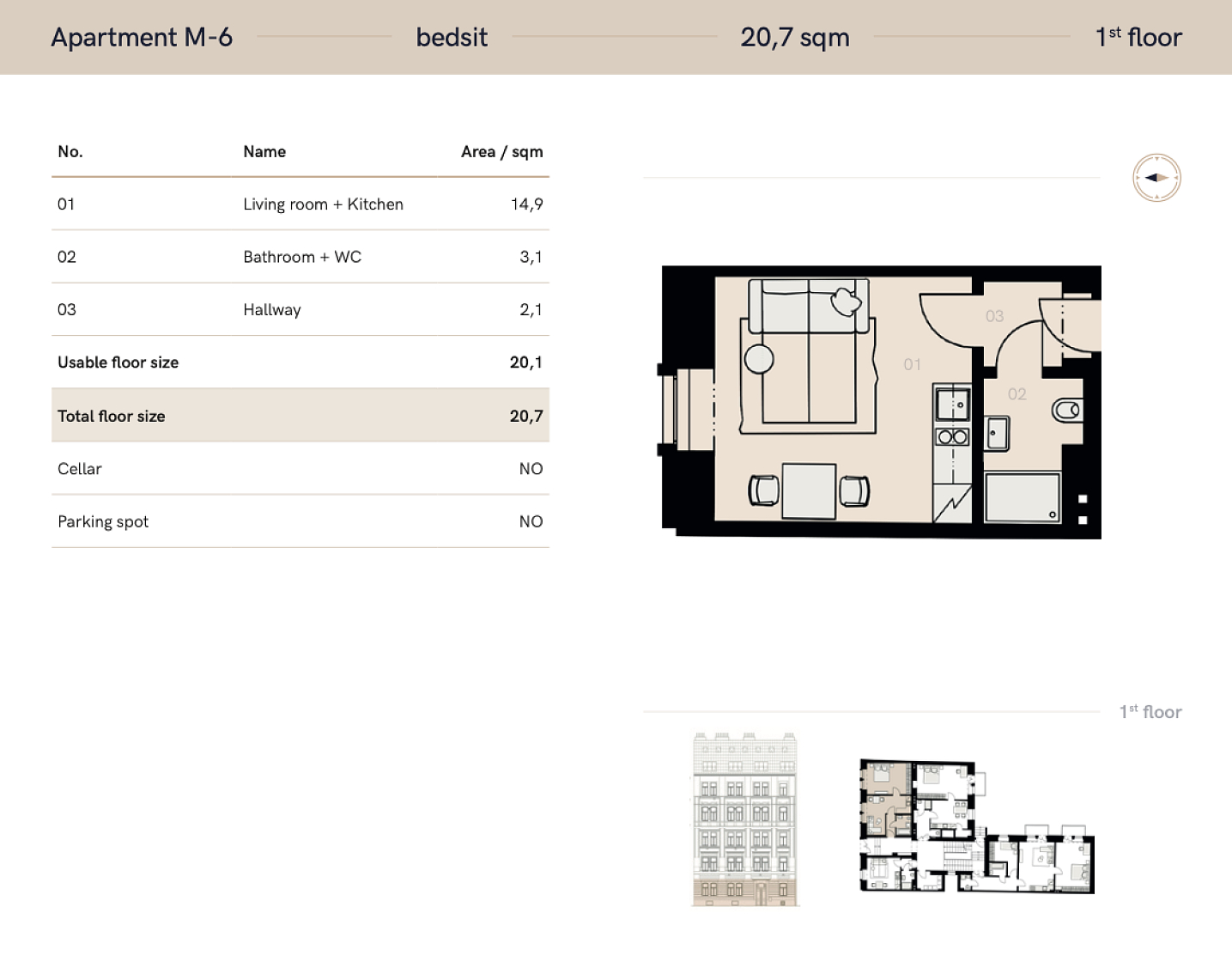This screenshot has height=962, width=1232.
Task: Click the bathroom washbasin symbol
Action: (x=998, y=434)
